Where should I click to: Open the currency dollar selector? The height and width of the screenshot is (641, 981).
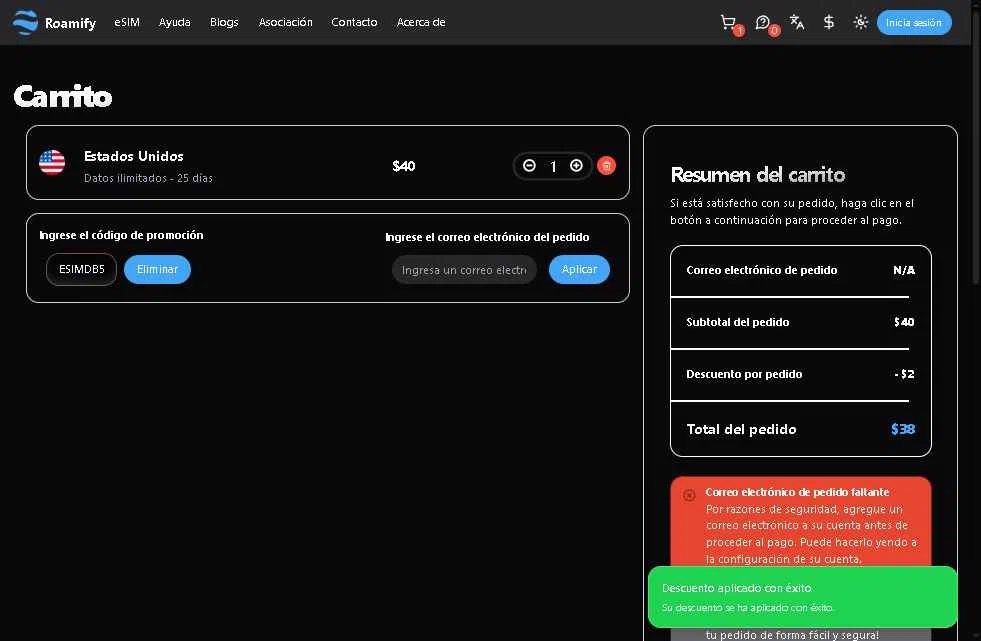pyautogui.click(x=828, y=23)
